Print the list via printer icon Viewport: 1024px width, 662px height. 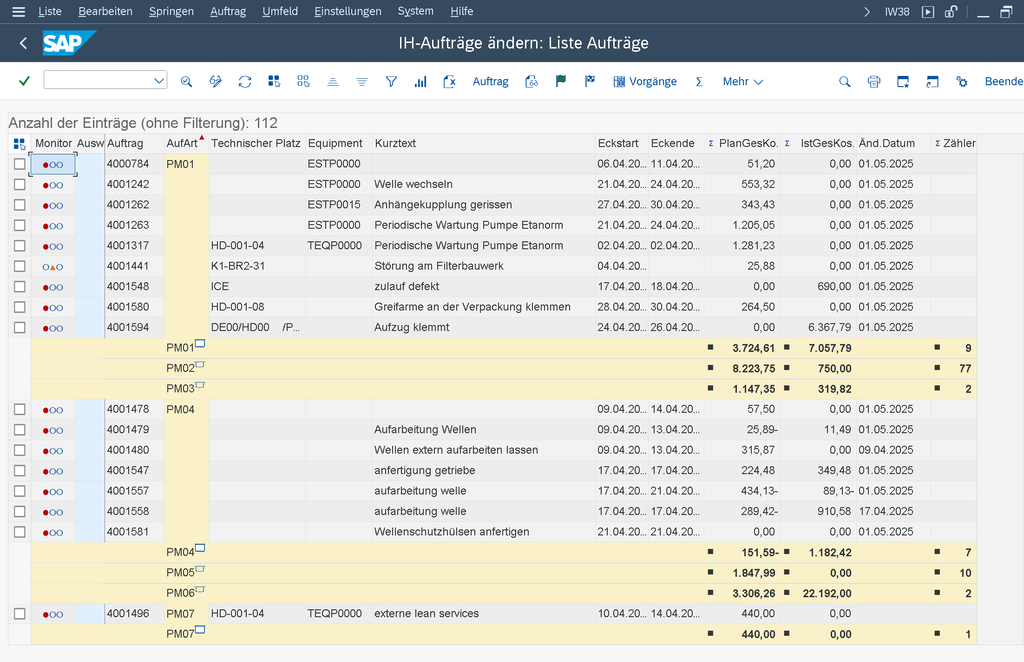point(874,82)
